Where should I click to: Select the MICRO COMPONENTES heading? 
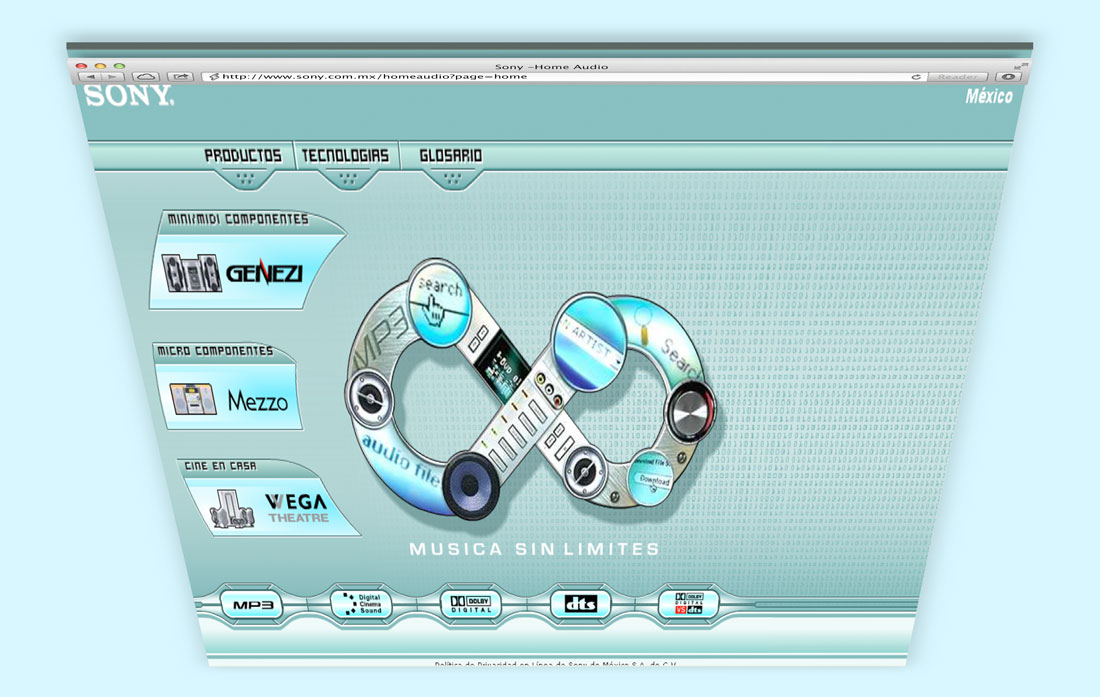[x=215, y=351]
